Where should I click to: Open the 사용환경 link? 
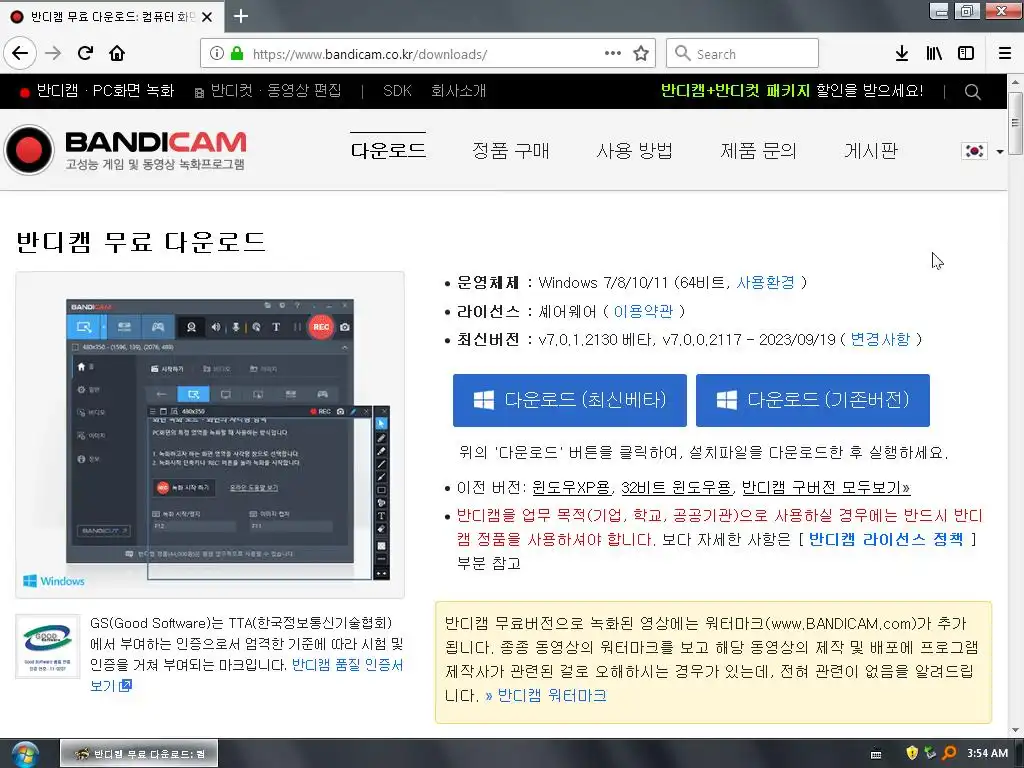click(x=765, y=283)
